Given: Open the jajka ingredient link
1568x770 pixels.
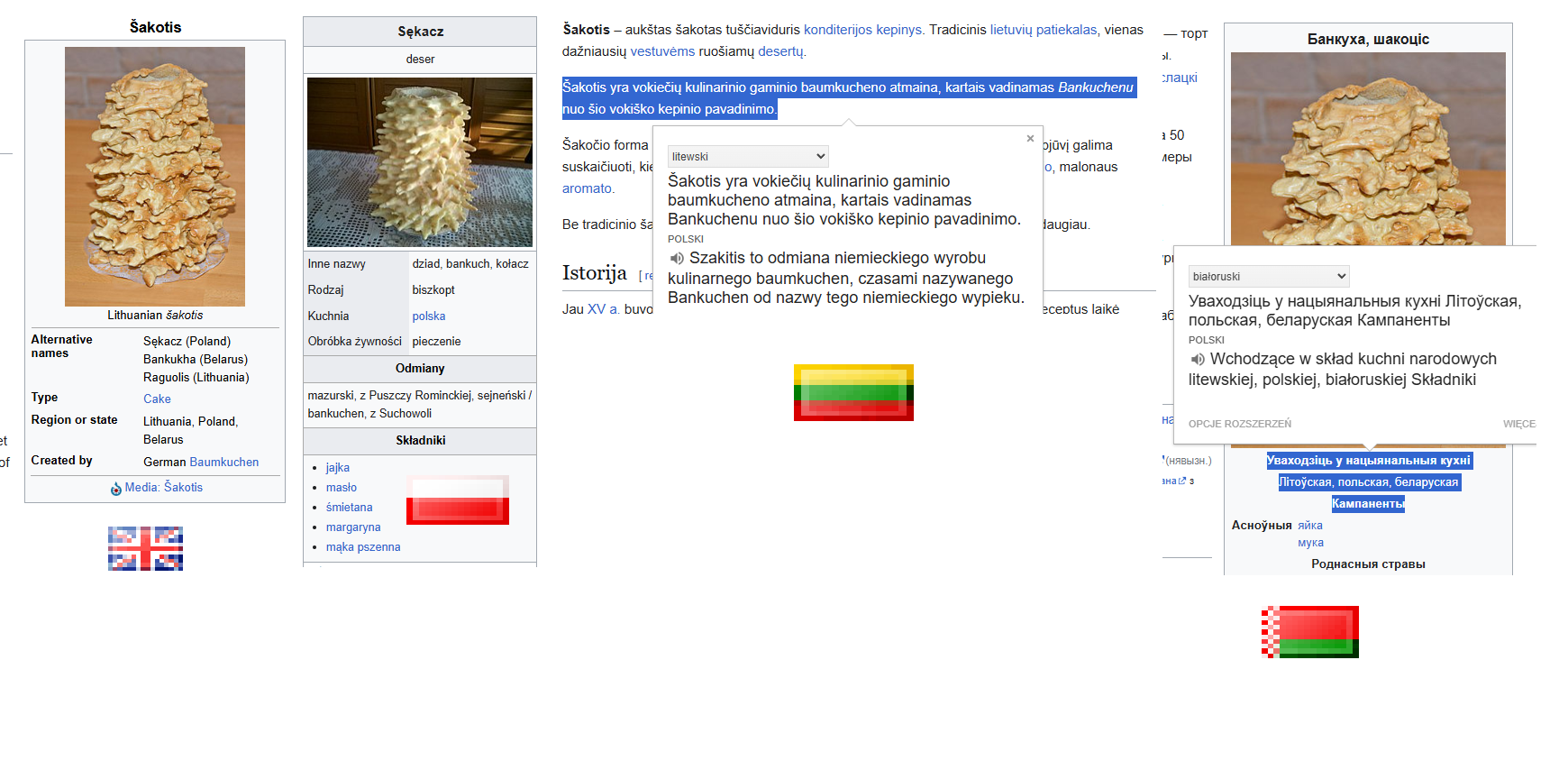Looking at the screenshot, I should click(x=338, y=467).
